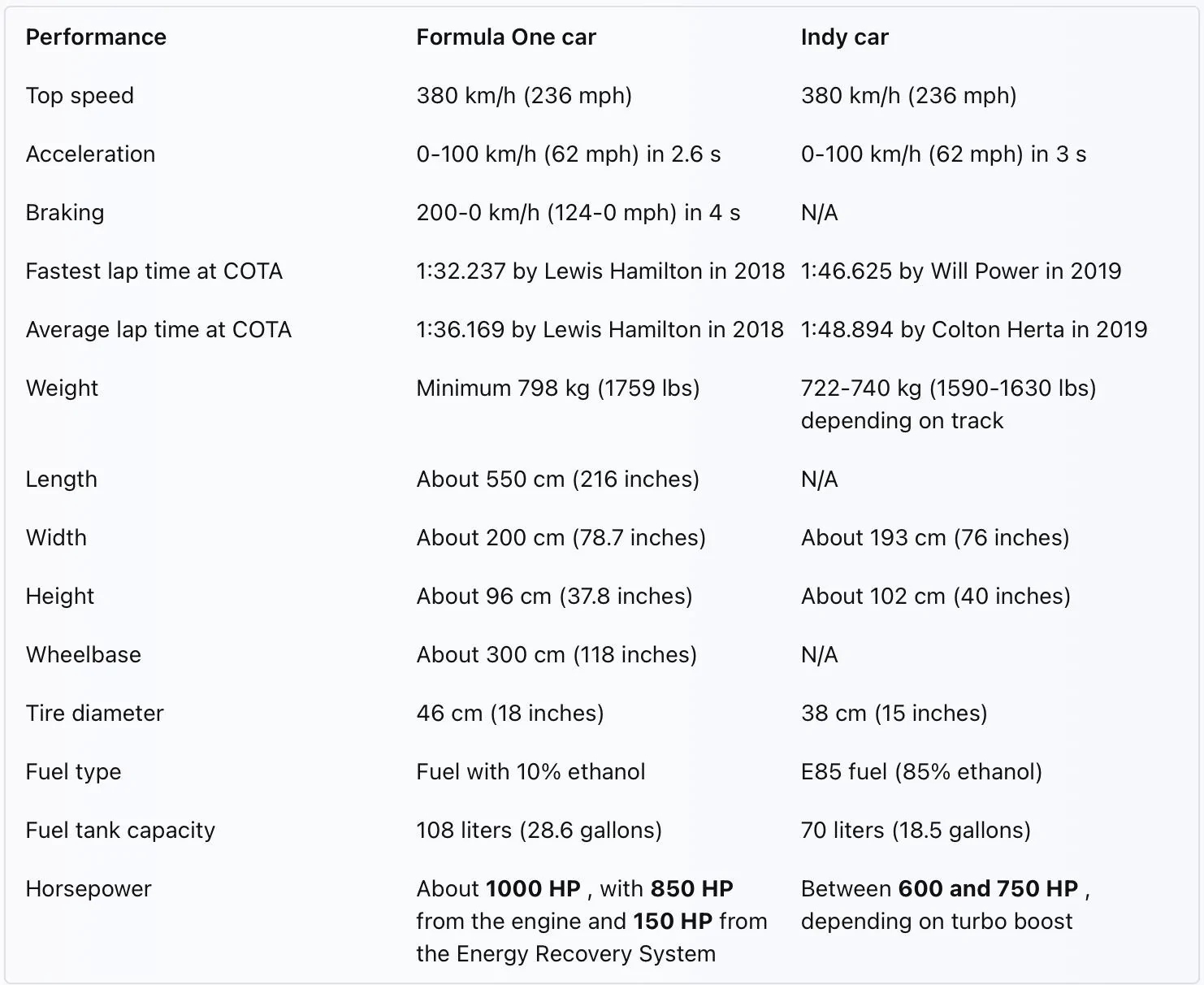Select the Length 550 cm value
Viewport: 1204px width, 985px height.
click(558, 479)
